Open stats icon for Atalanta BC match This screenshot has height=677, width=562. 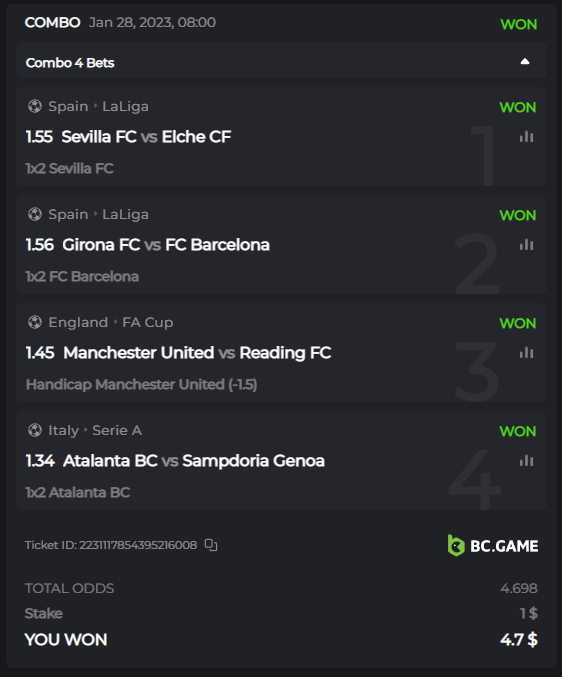(527, 461)
